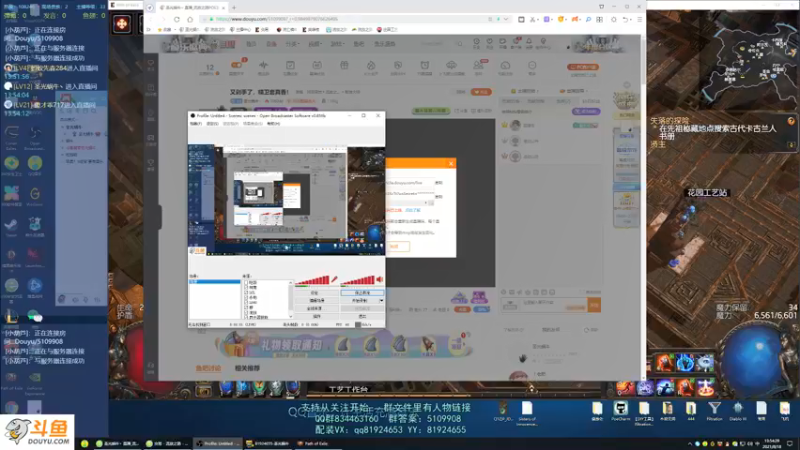Open a new browser tab
800x450 pixels.
pyautogui.click(x=234, y=8)
